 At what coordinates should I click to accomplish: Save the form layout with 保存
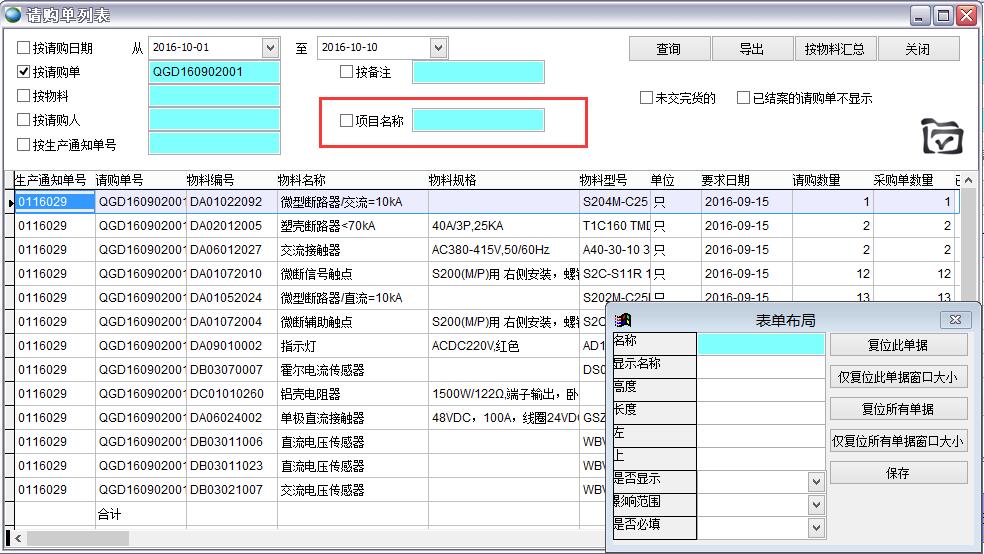[898, 473]
